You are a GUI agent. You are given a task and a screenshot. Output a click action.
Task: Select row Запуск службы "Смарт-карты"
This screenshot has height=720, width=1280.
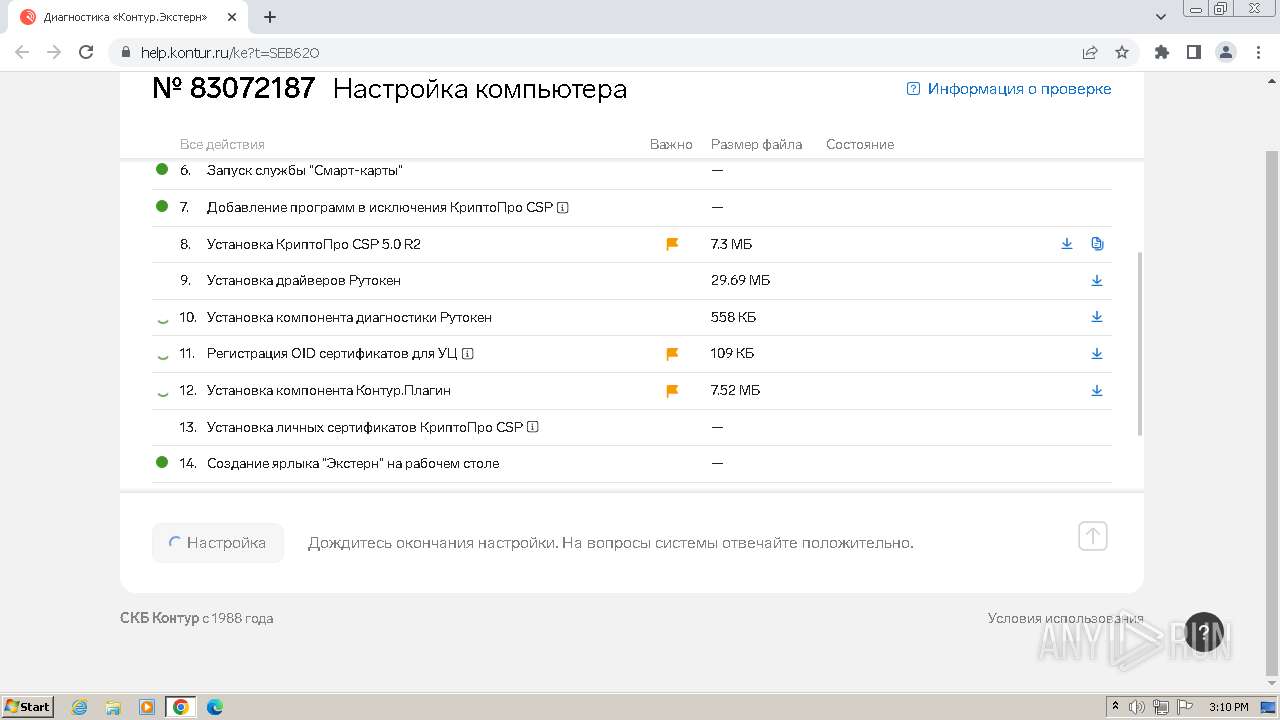tap(632, 171)
